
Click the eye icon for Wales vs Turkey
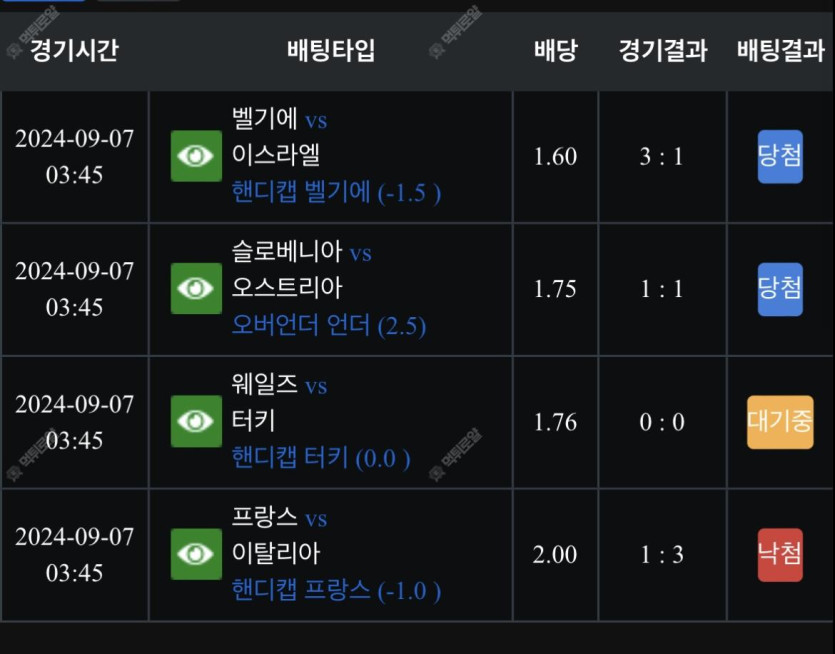(x=196, y=421)
